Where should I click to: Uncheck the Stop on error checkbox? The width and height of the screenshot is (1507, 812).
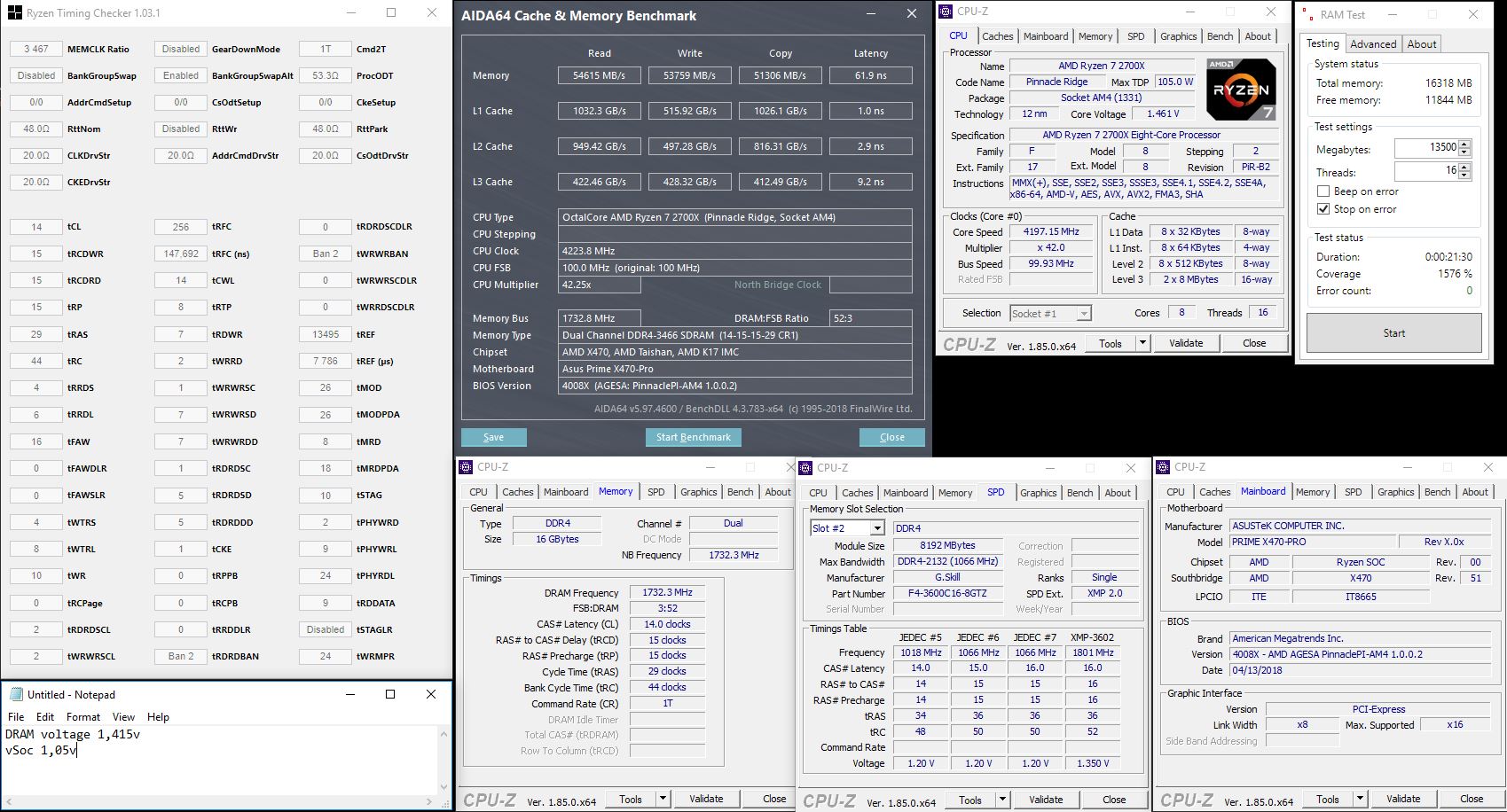[x=1323, y=209]
